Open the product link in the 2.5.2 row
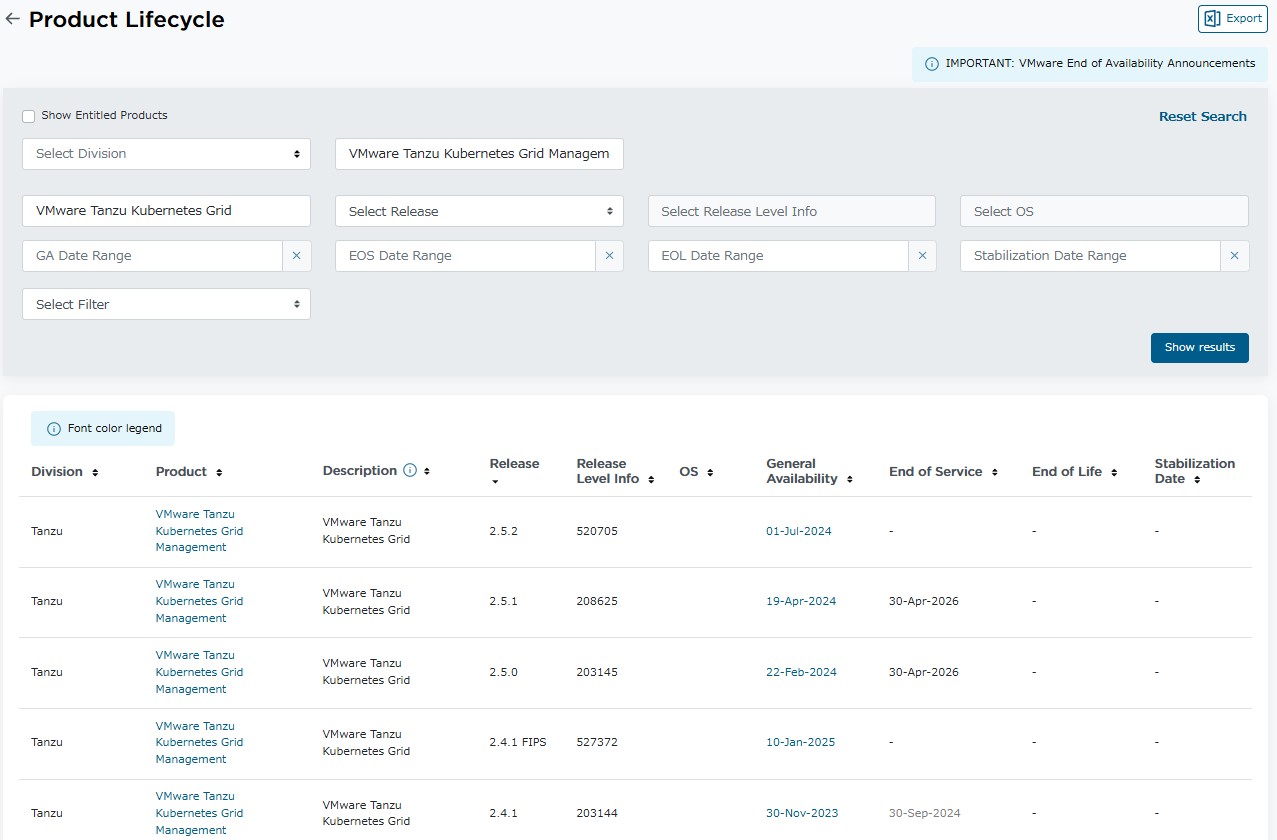This screenshot has height=840, width=1277. click(x=199, y=531)
